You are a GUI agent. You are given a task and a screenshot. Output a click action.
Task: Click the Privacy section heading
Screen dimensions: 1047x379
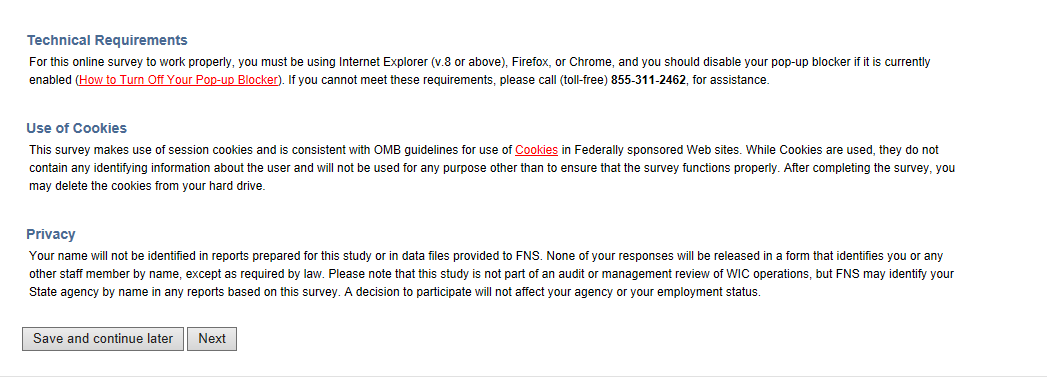pyautogui.click(x=51, y=234)
